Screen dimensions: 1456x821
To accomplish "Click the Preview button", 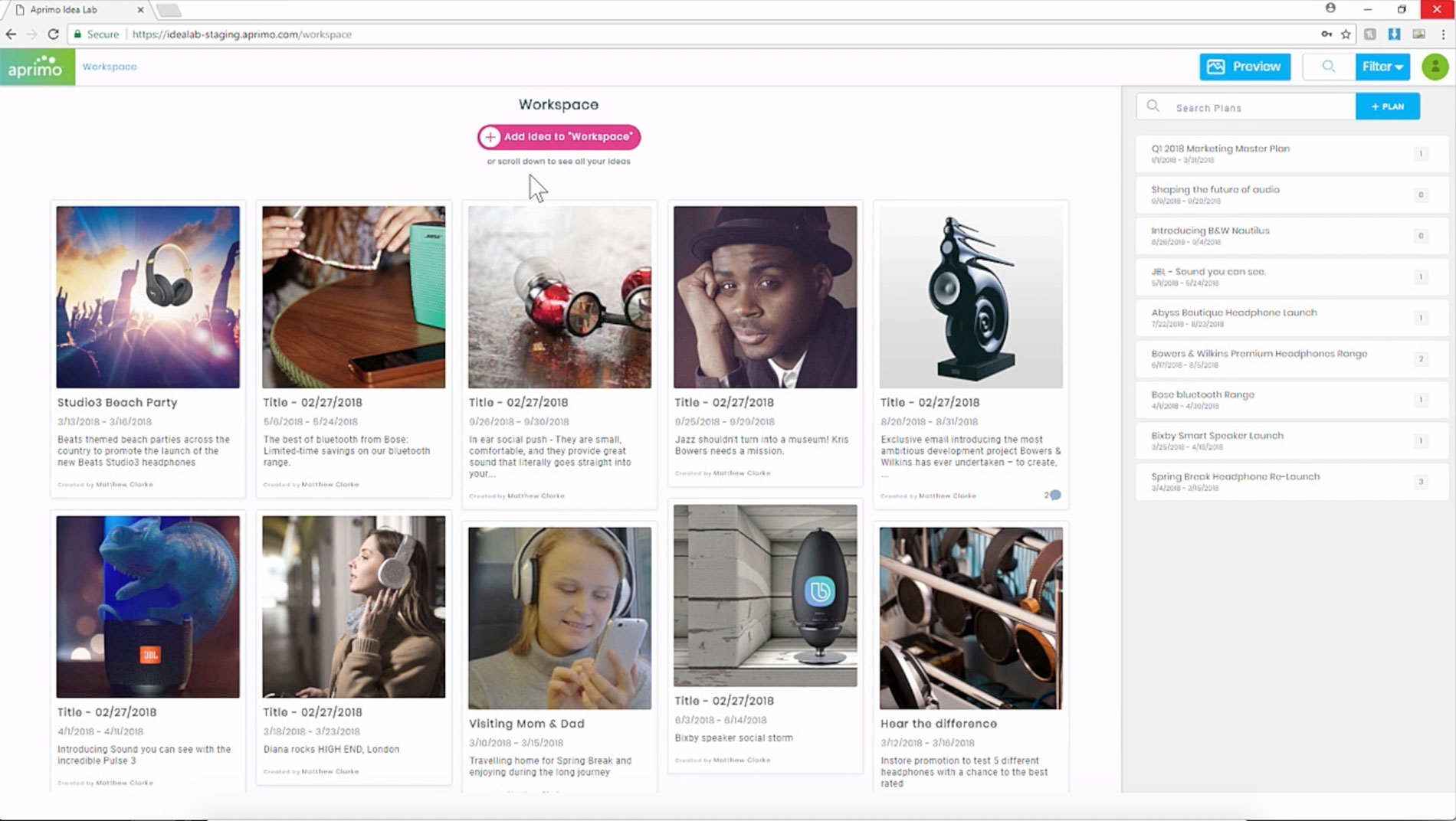I will (x=1244, y=67).
